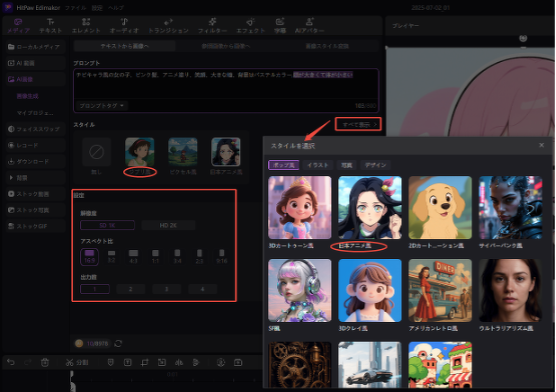The height and width of the screenshot is (392, 556).
Task: Select HD 2K resolution
Action: [x=168, y=225]
